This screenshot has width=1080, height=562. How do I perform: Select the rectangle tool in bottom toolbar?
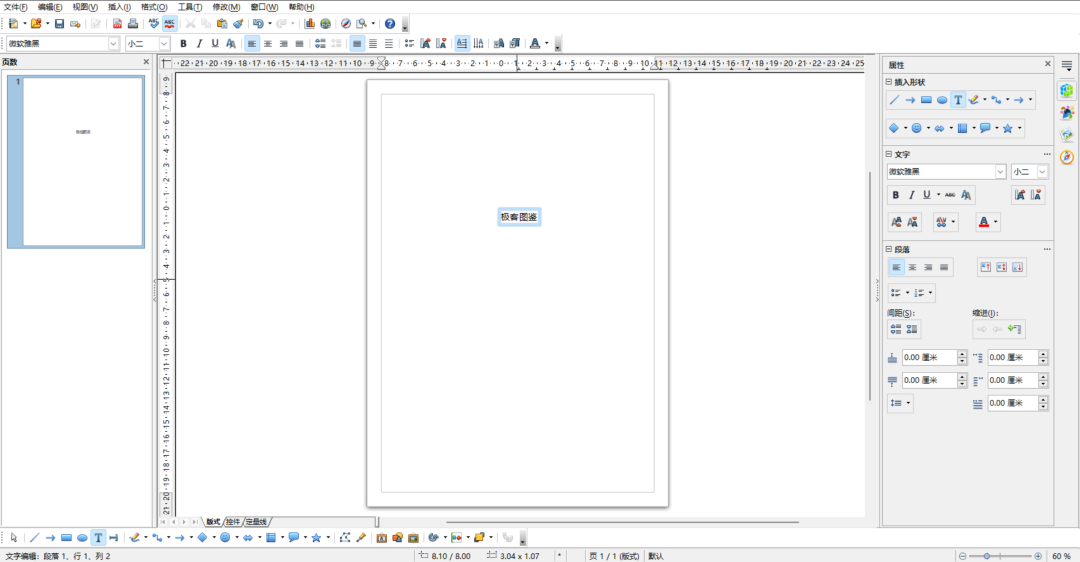tap(66, 538)
